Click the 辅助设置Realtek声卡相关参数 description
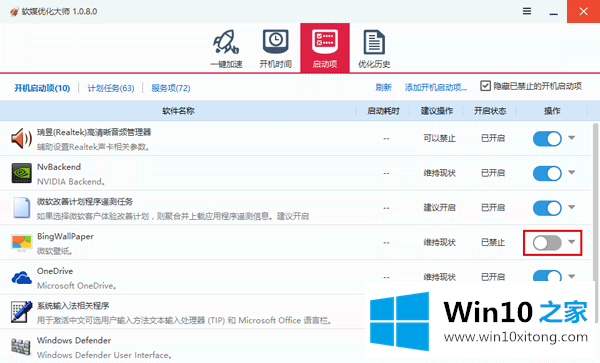The width and height of the screenshot is (600, 363). tap(93, 147)
